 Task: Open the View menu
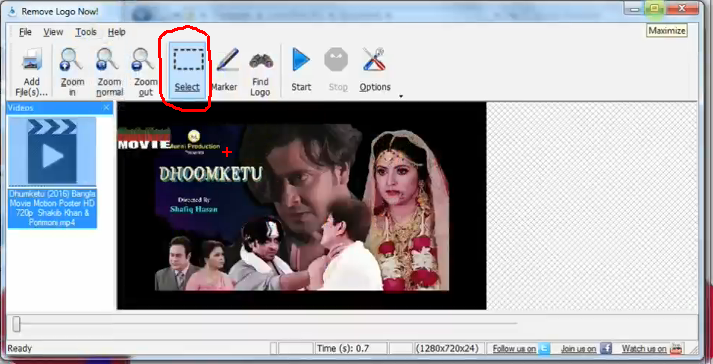pyautogui.click(x=53, y=32)
